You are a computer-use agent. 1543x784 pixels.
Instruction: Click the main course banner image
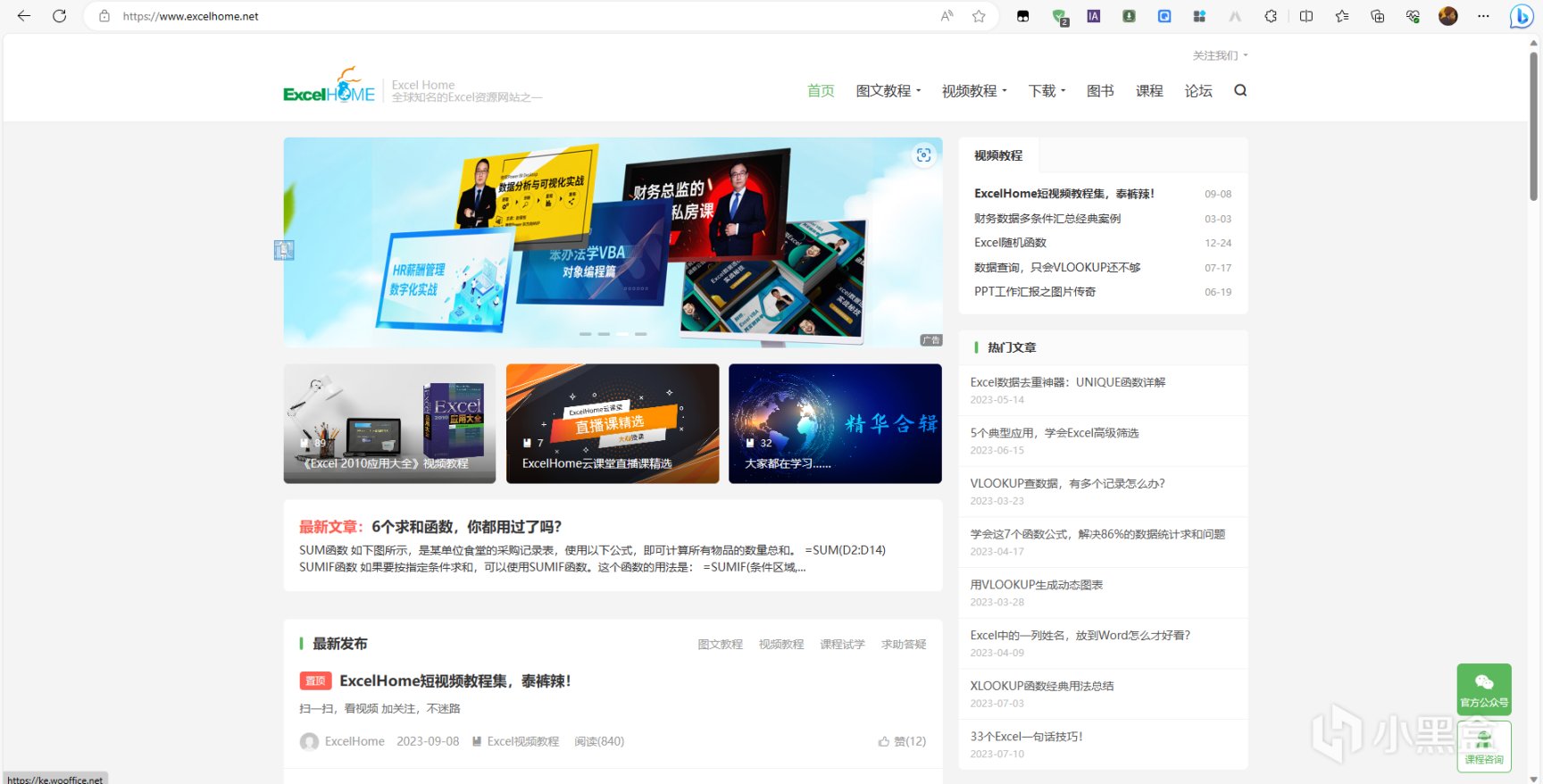click(613, 242)
